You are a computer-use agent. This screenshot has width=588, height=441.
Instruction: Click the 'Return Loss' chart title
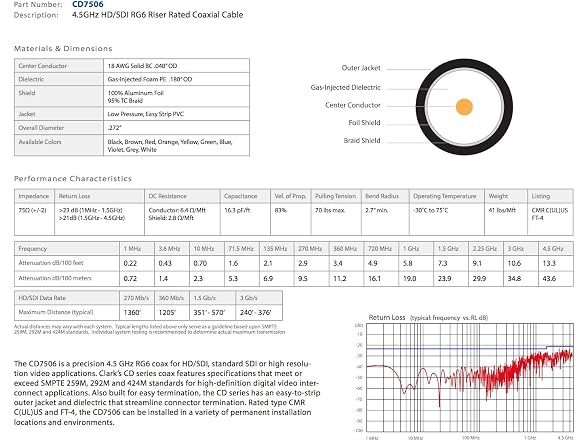tap(387, 317)
